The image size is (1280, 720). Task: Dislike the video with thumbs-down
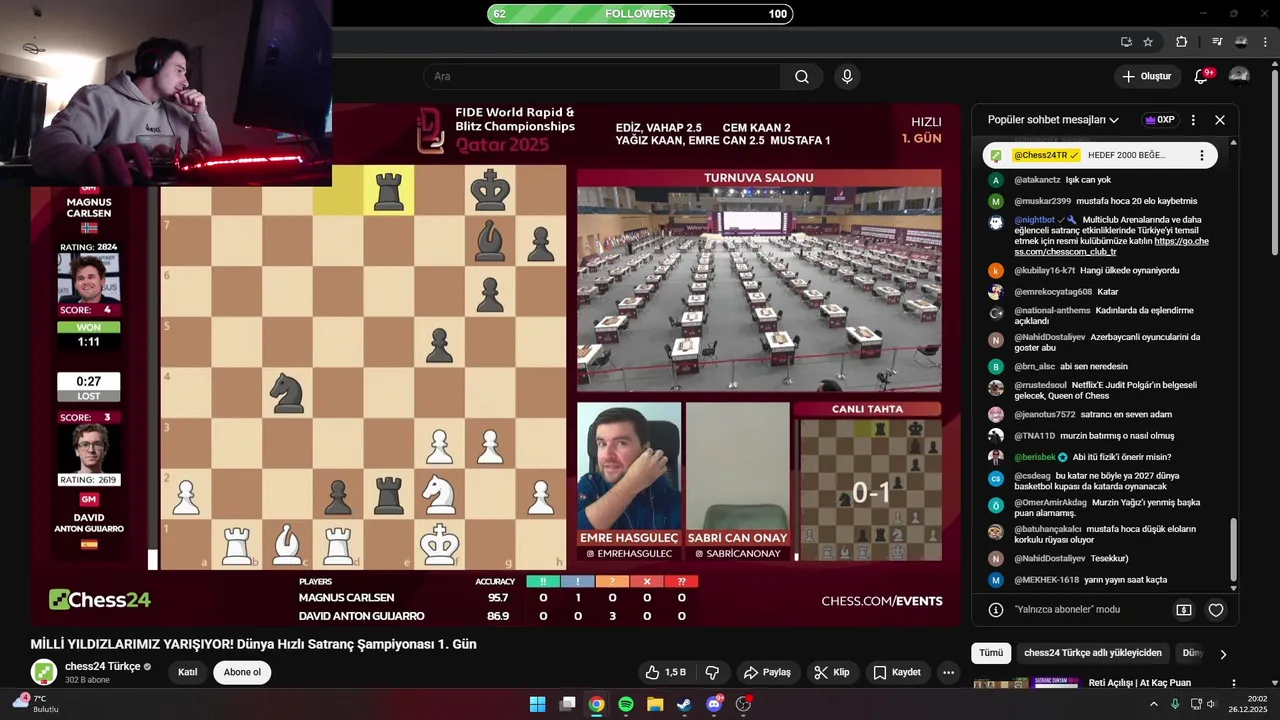coord(713,672)
